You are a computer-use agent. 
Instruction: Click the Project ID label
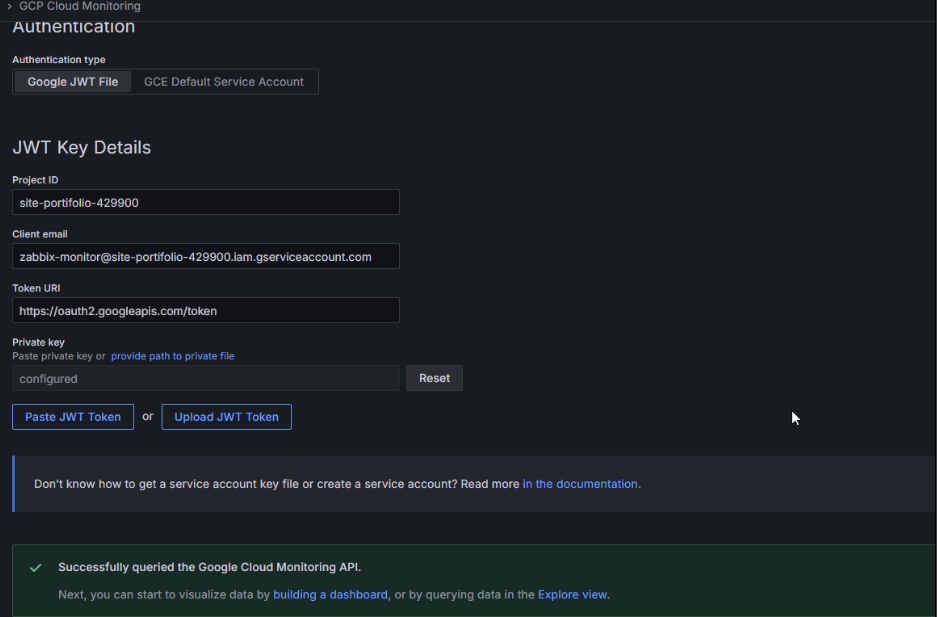click(x=35, y=180)
